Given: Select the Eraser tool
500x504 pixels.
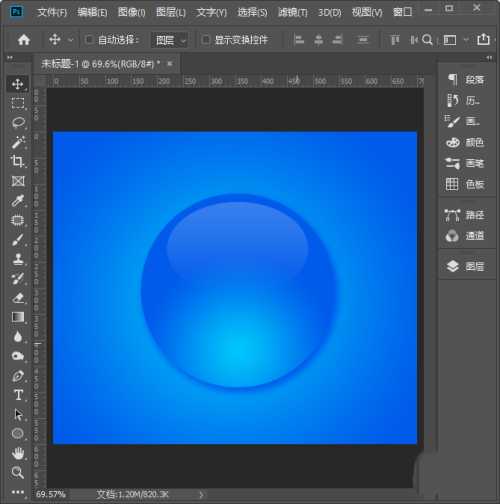Looking at the screenshot, I should click(18, 298).
